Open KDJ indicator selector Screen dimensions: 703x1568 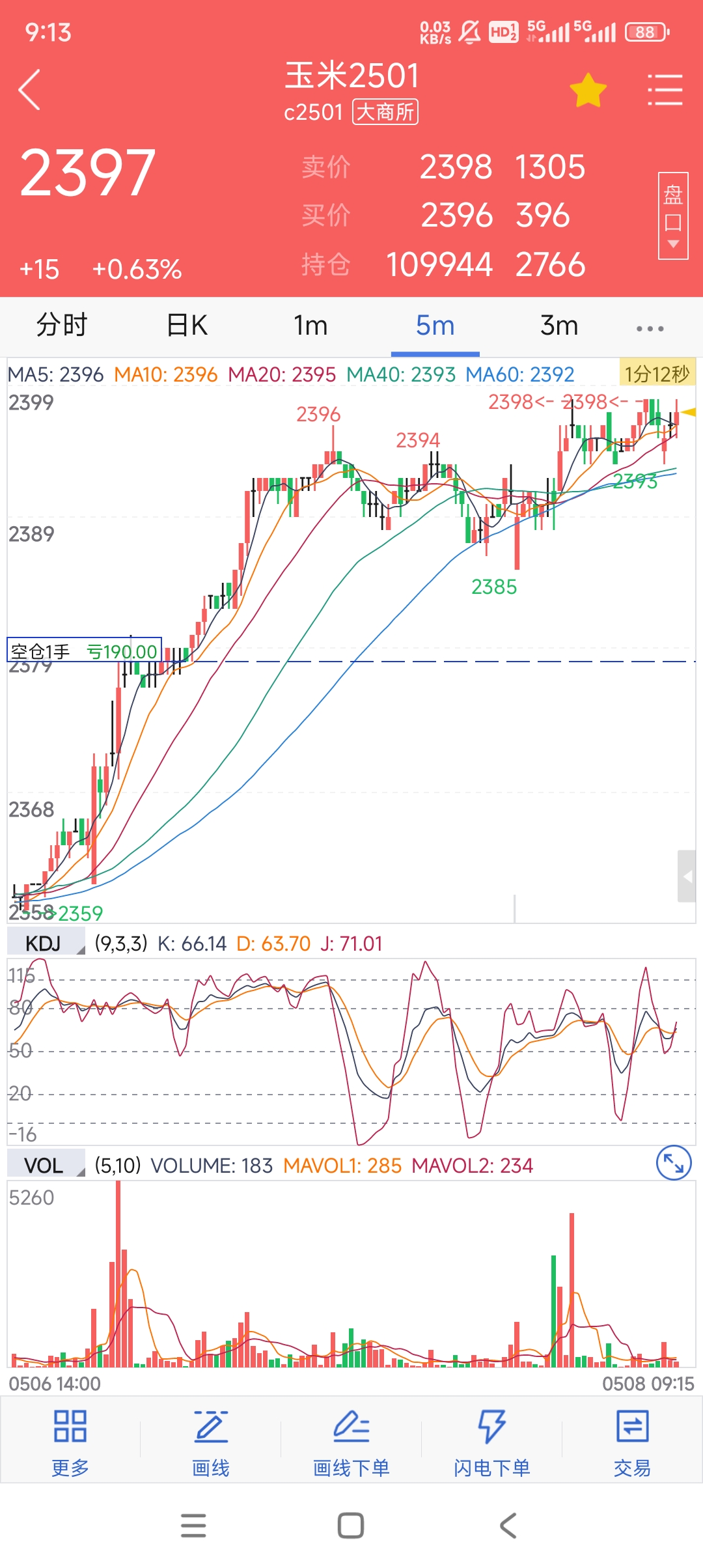(x=46, y=944)
